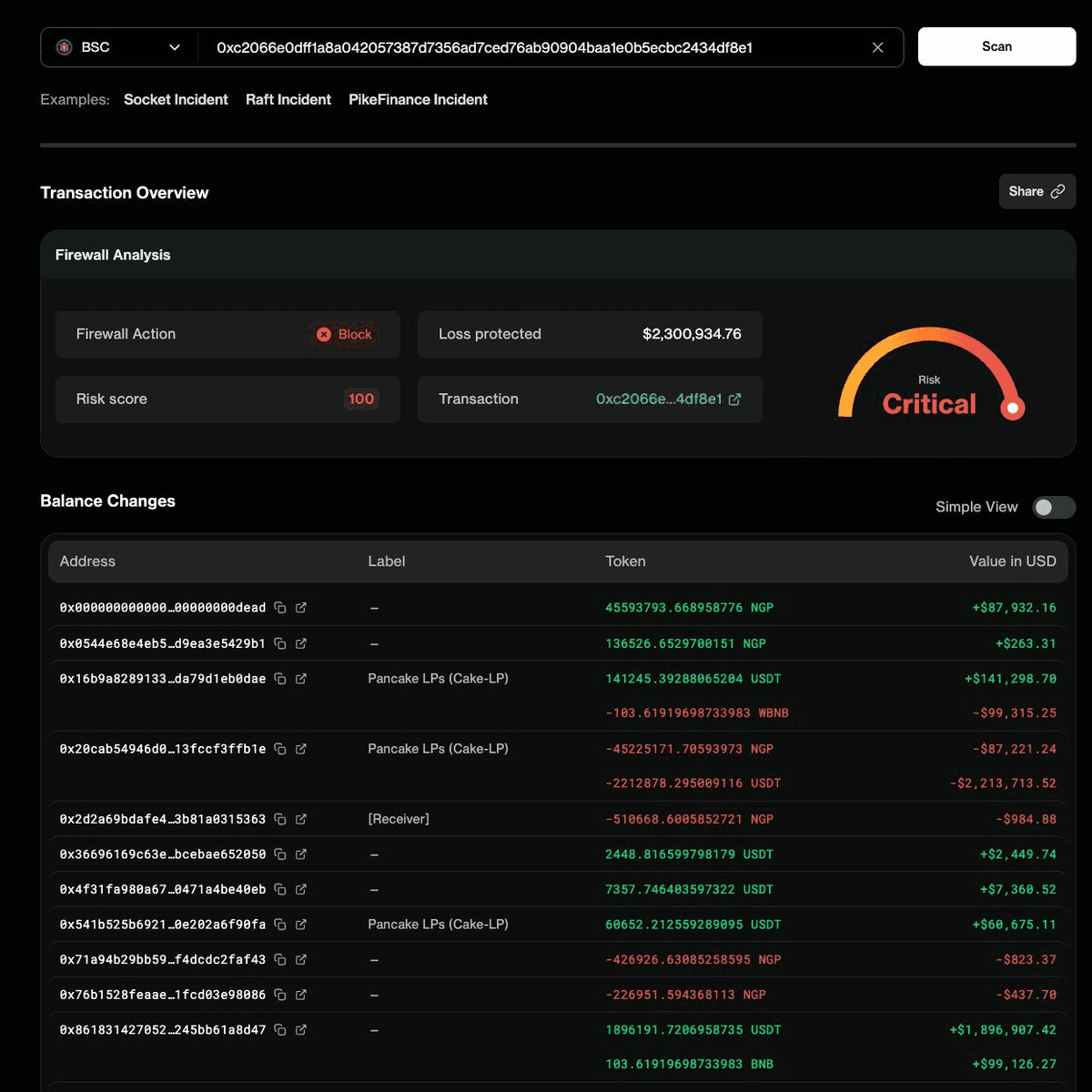This screenshot has height=1092, width=1092.
Task: Load the PikeFinance Incident example
Action: click(418, 99)
